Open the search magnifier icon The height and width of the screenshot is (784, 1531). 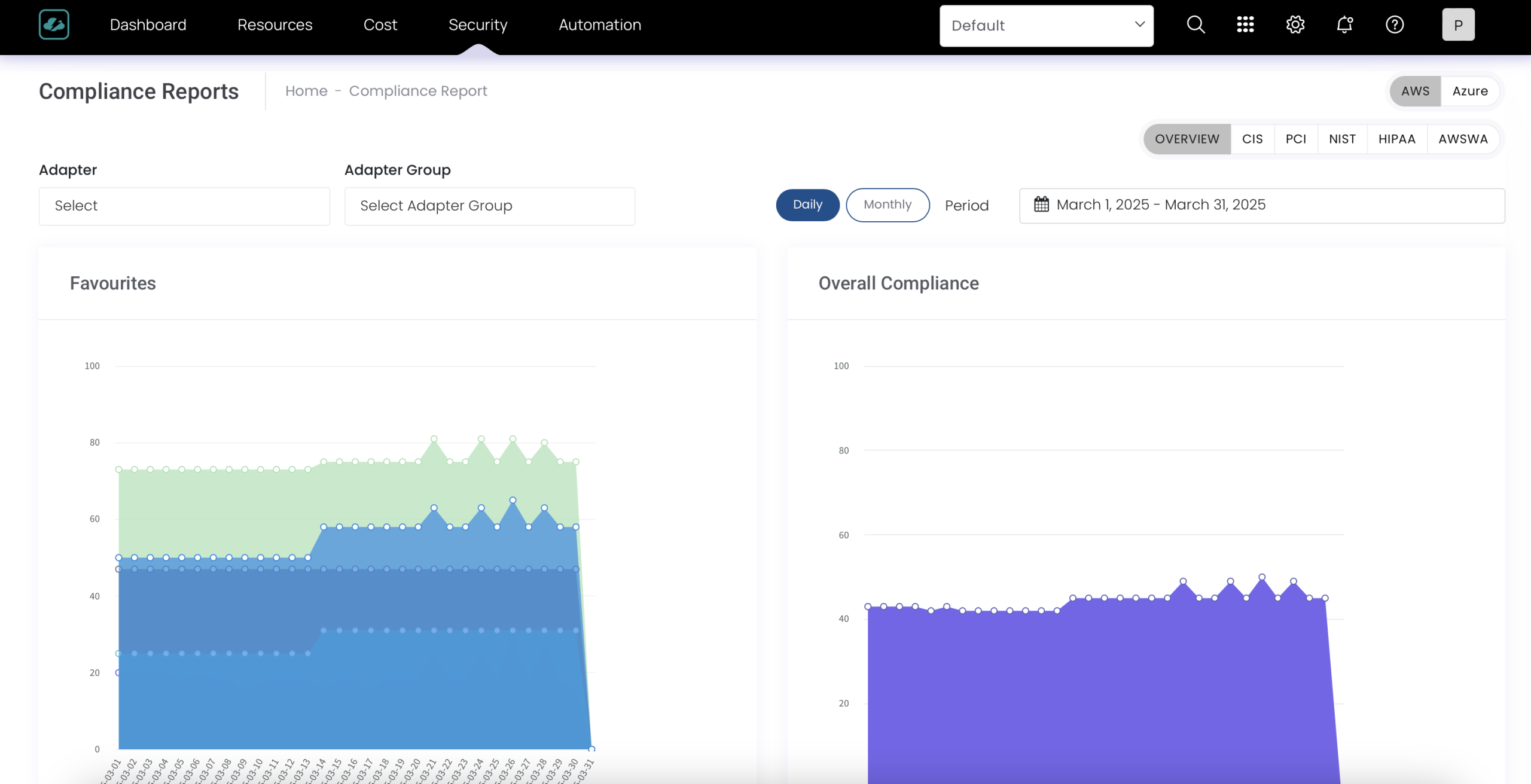1195,25
